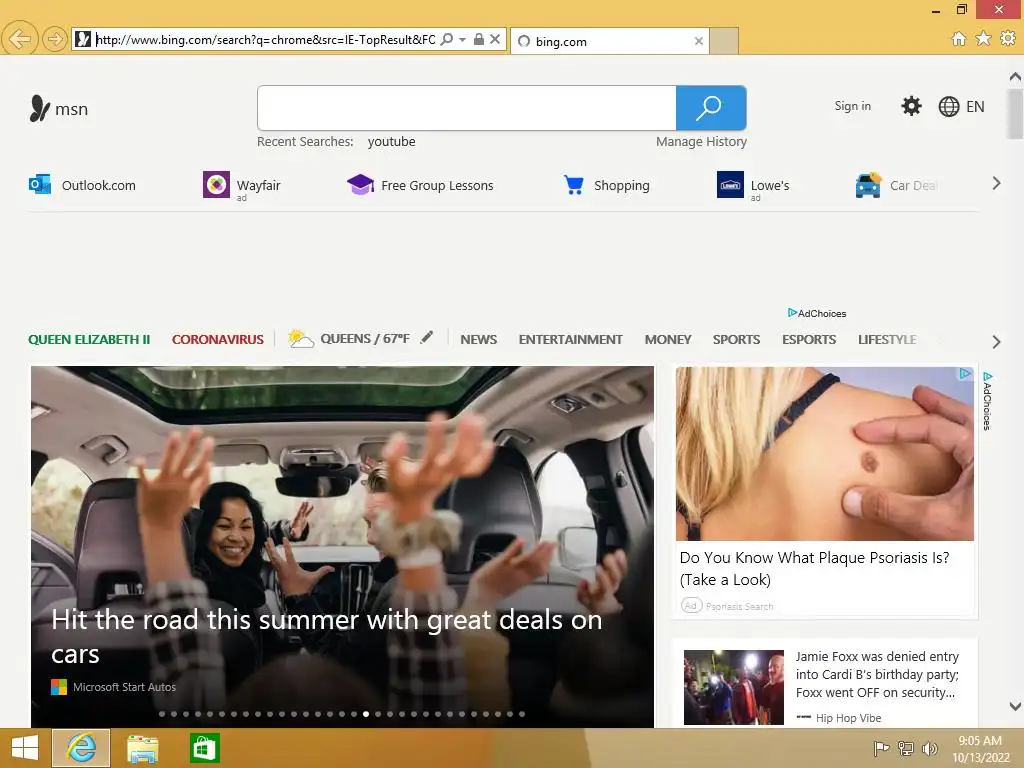Select the first carousel dot

tap(162, 714)
